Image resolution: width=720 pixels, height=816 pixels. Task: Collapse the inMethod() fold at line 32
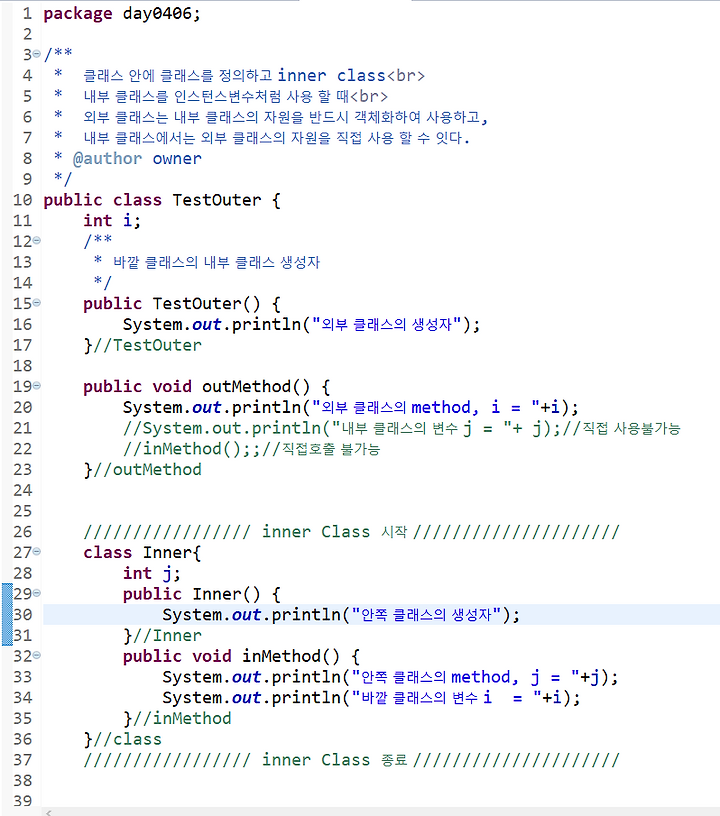(x=36, y=655)
